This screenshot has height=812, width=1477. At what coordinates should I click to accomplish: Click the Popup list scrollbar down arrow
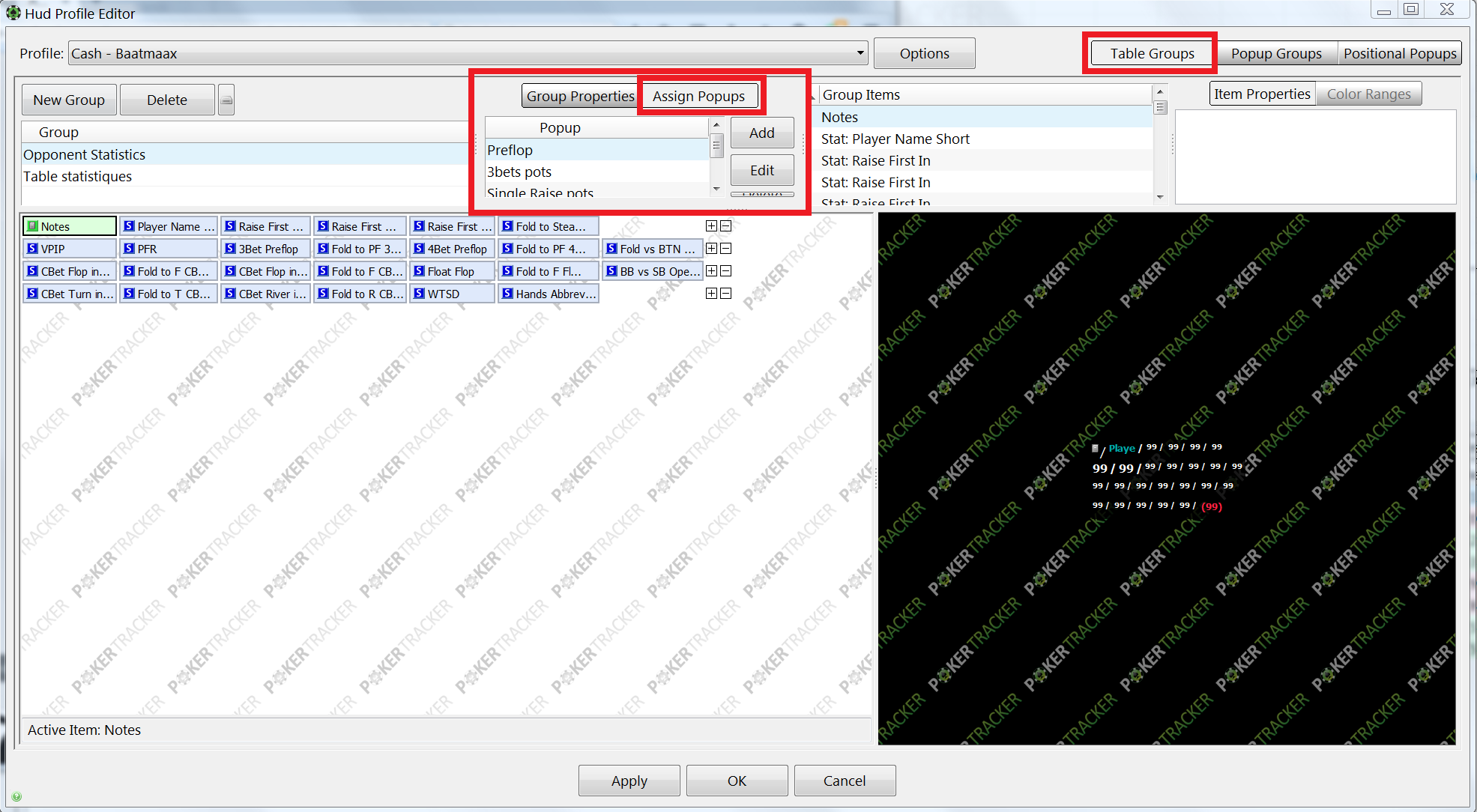point(716,190)
